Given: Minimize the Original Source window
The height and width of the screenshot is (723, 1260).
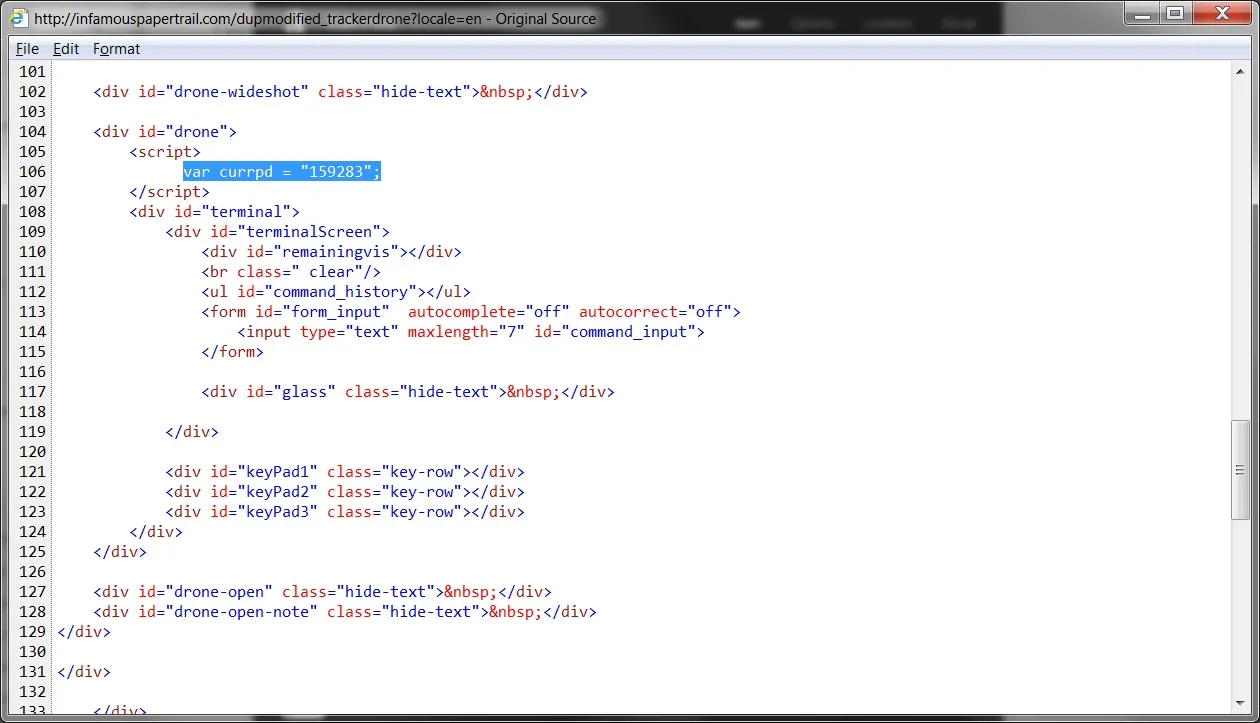Looking at the screenshot, I should [1142, 13].
